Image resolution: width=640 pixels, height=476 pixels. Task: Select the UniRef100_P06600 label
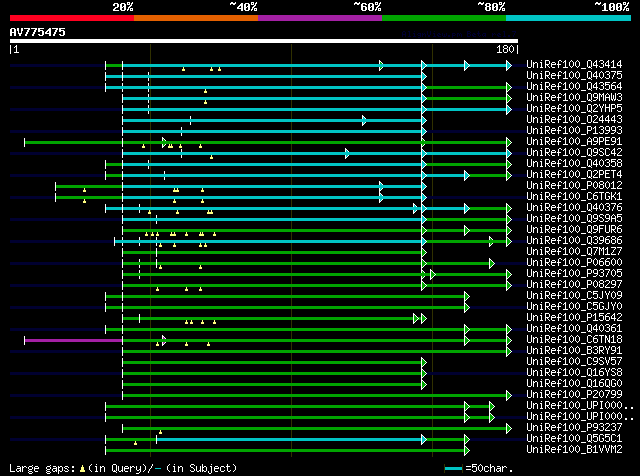[x=574, y=263]
